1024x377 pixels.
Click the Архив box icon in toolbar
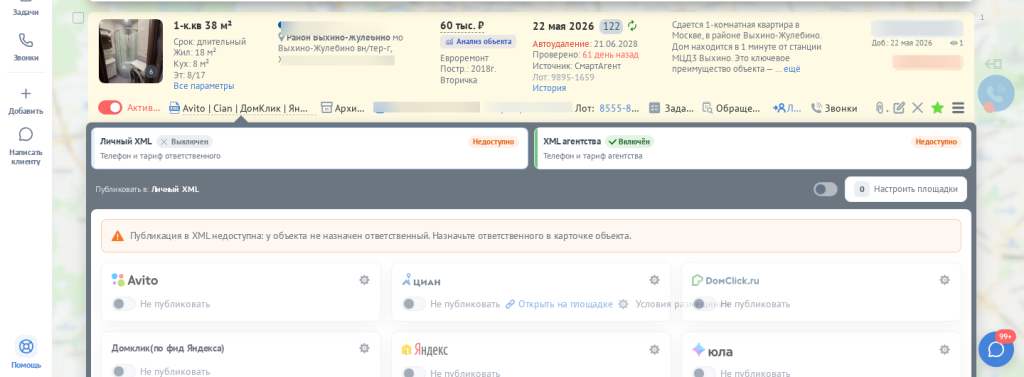coord(327,108)
